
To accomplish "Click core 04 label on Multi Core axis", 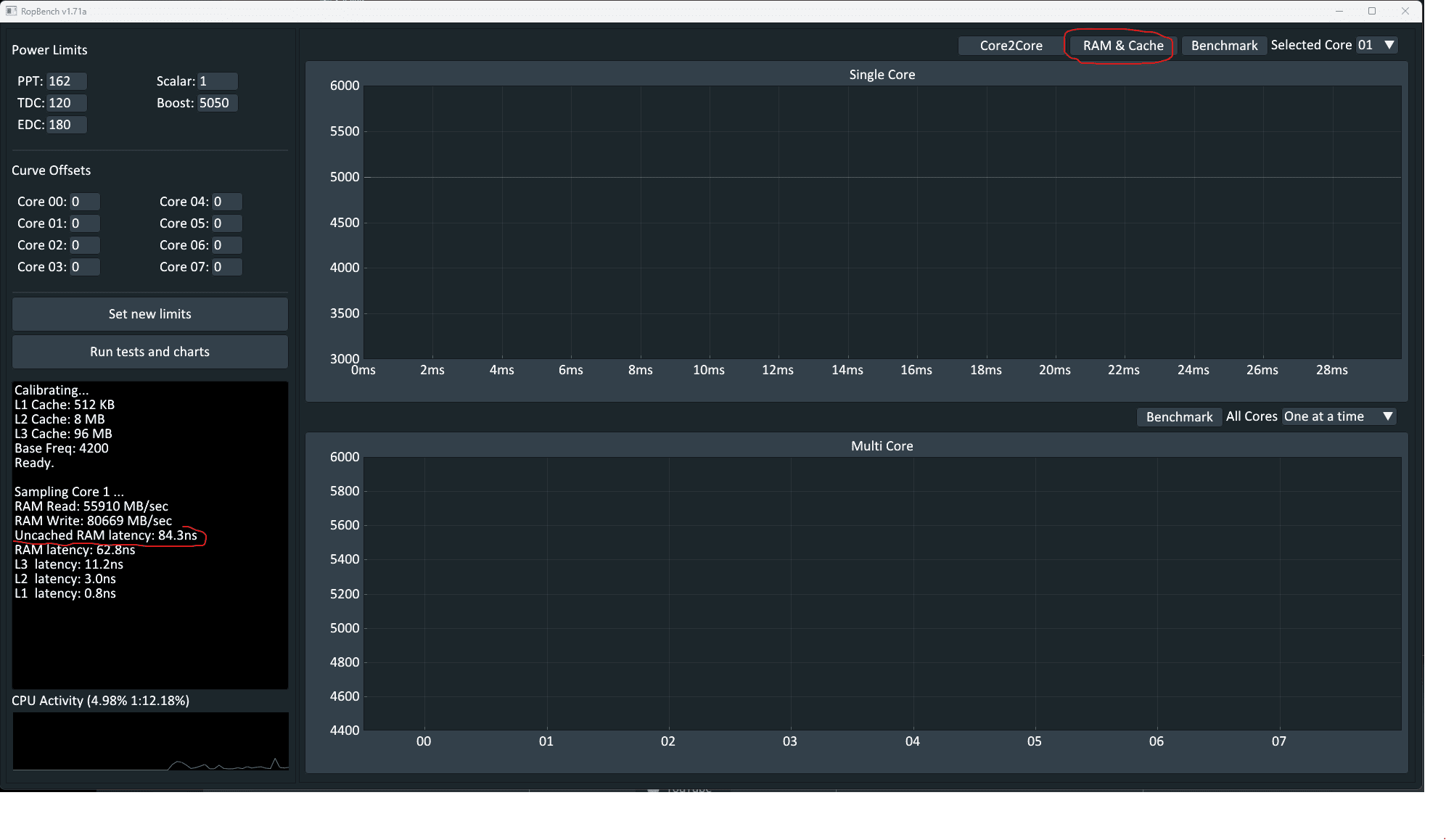I will click(x=912, y=741).
